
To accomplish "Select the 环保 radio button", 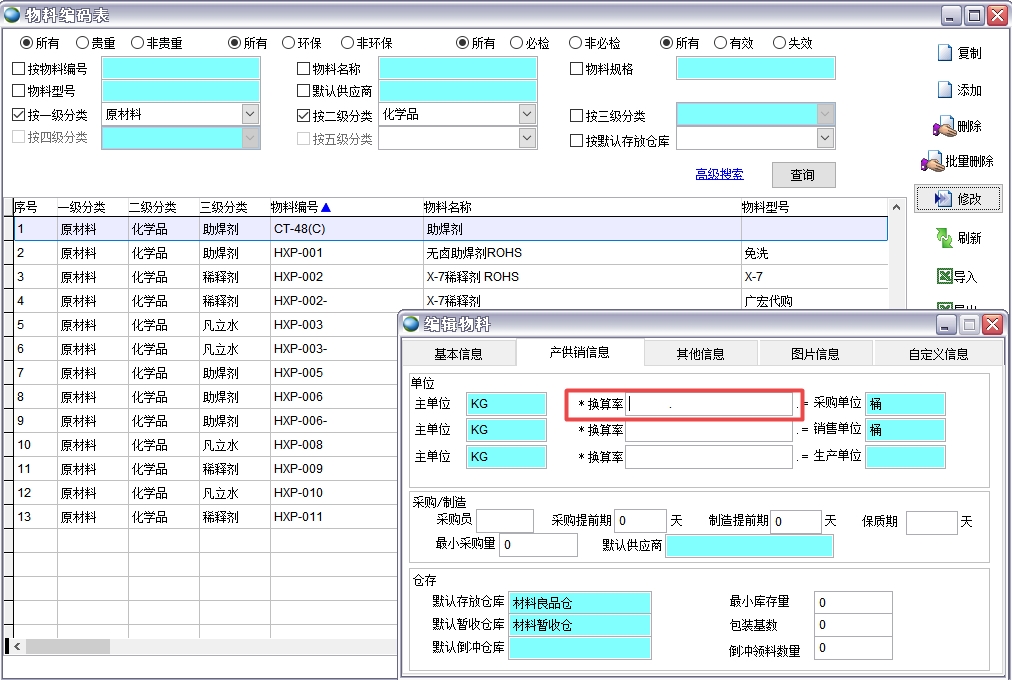I will click(x=289, y=44).
